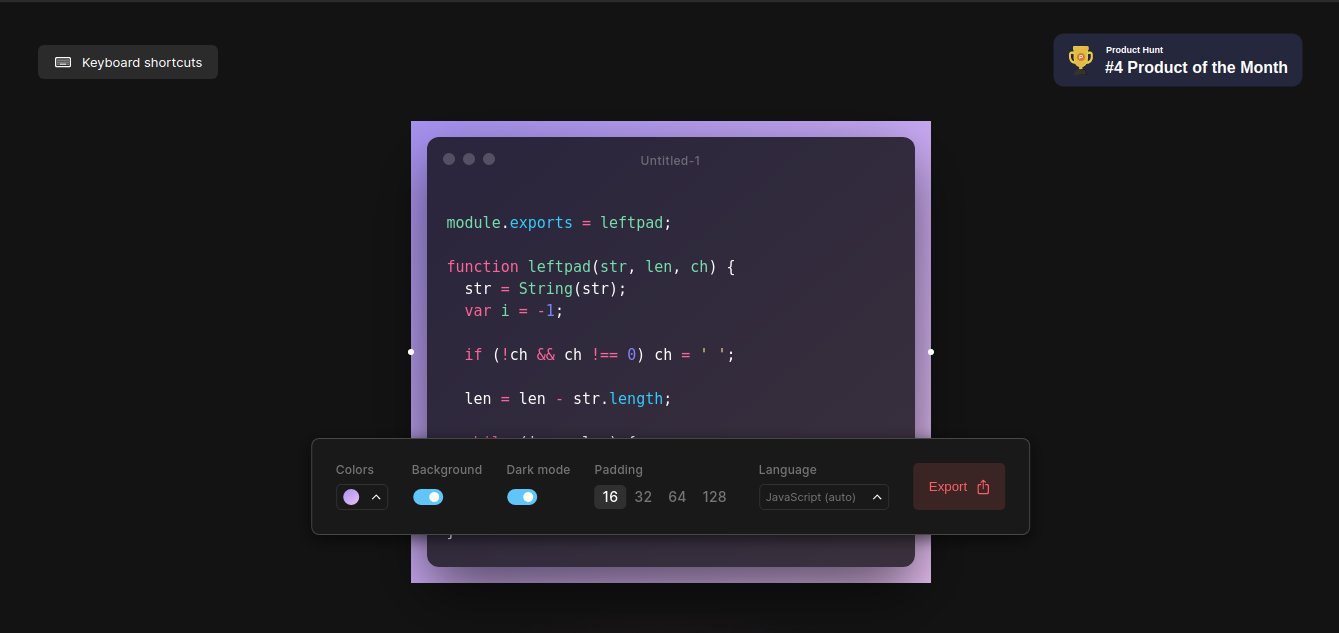Open the JavaScript (auto) language dropdown
This screenshot has height=633, width=1339.
click(823, 497)
